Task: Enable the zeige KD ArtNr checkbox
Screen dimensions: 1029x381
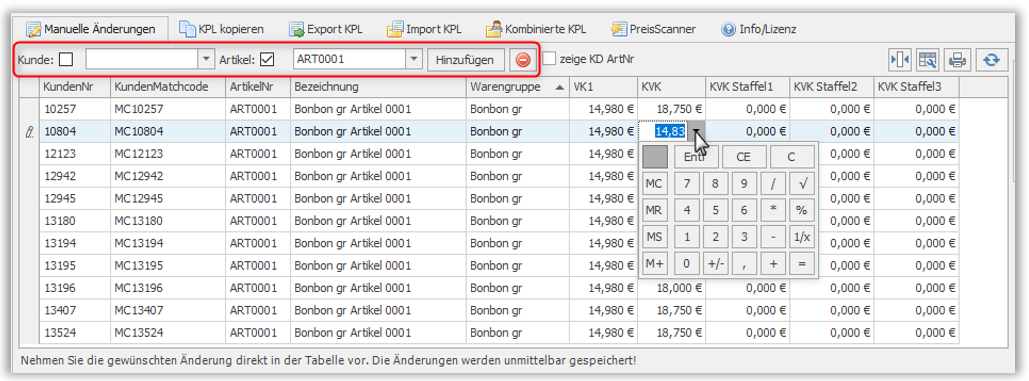Action: pyautogui.click(x=550, y=58)
